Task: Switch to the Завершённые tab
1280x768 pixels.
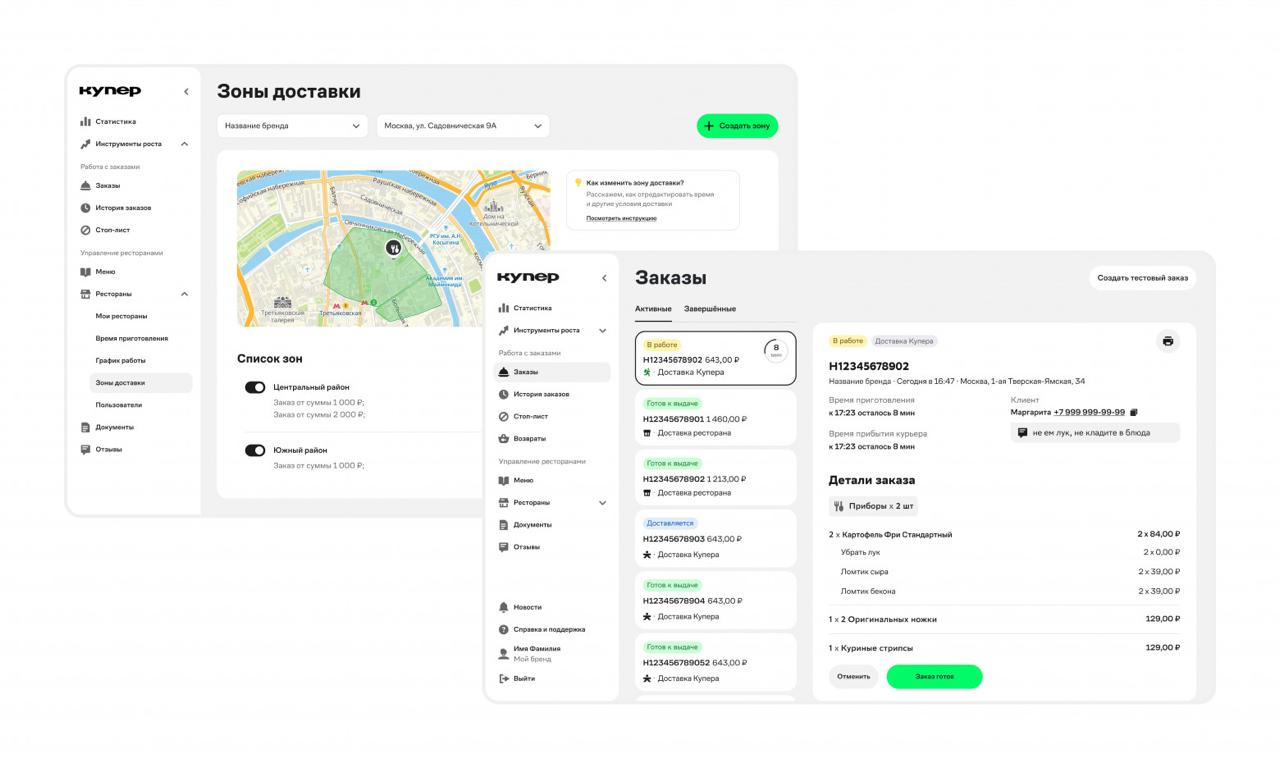Action: pos(710,309)
